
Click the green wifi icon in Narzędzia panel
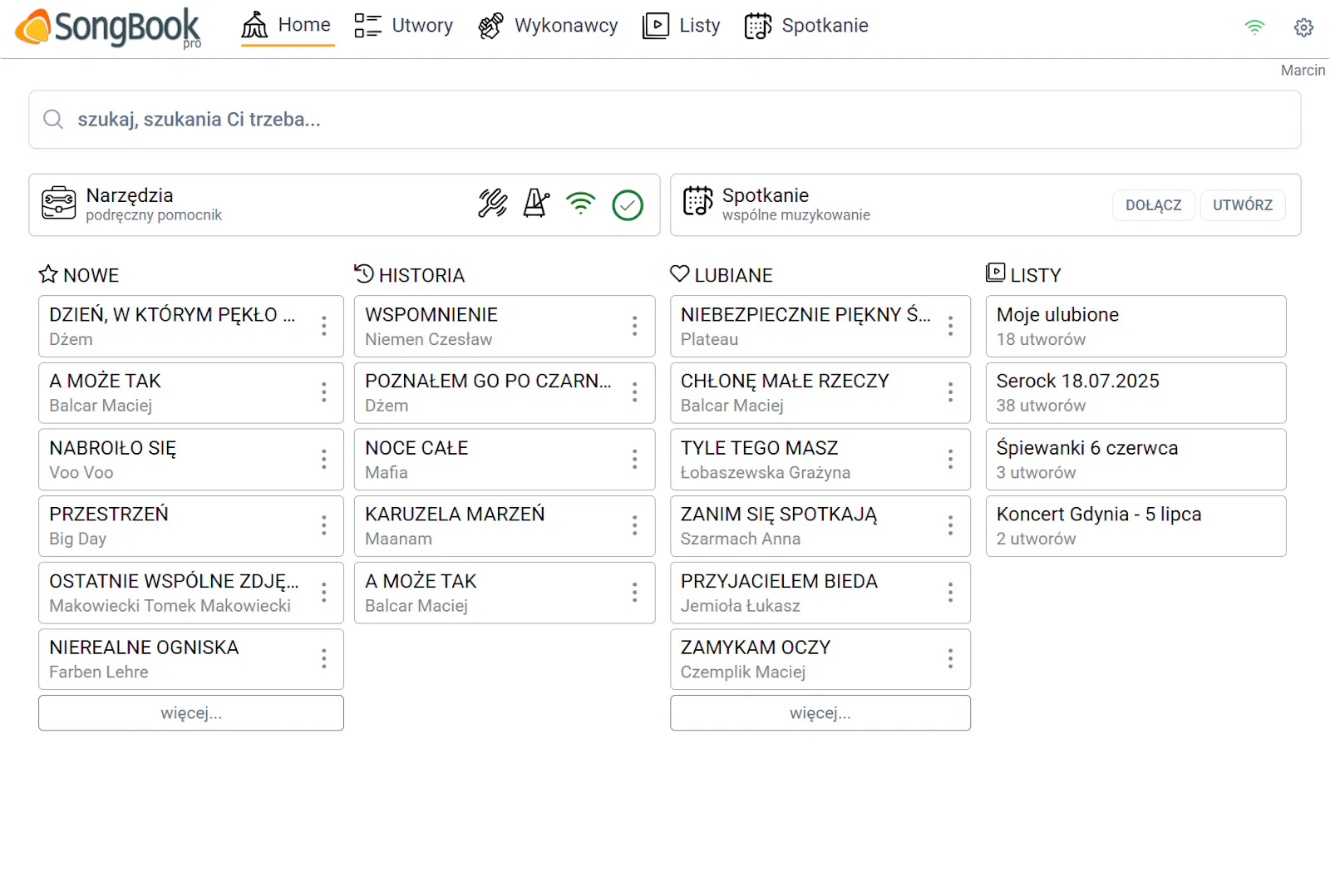point(581,204)
